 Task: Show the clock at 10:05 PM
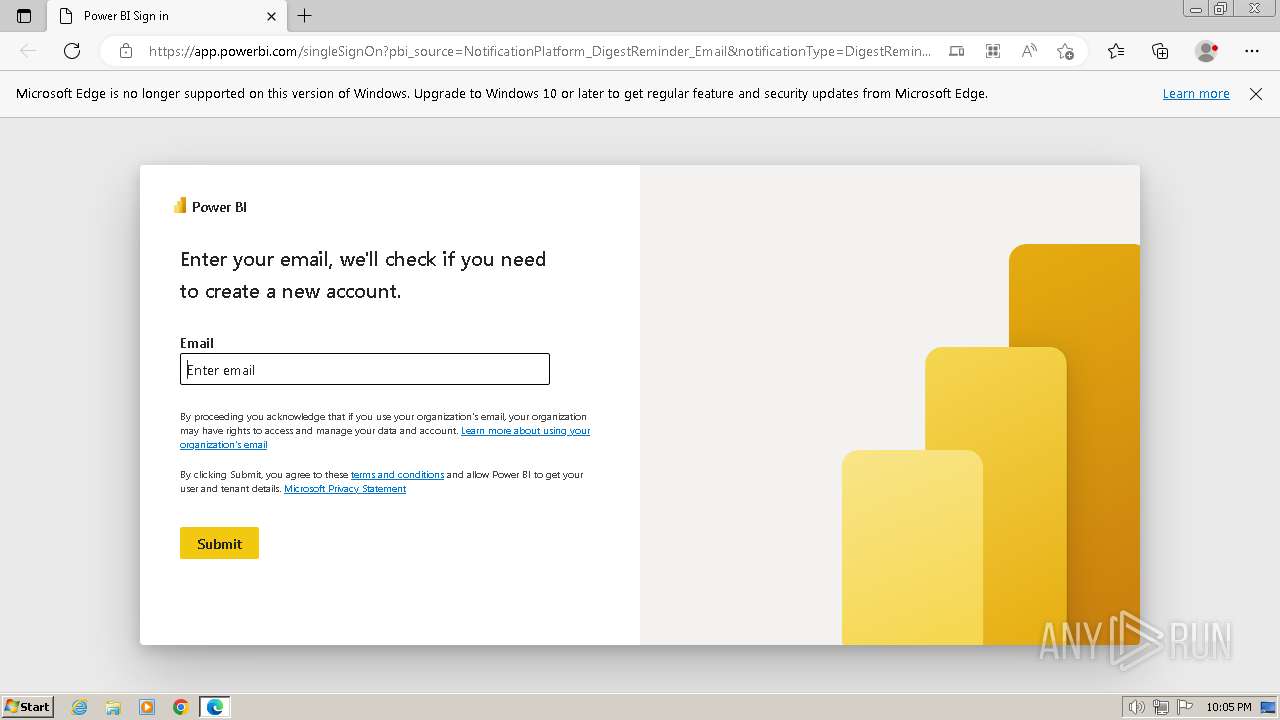click(x=1229, y=707)
